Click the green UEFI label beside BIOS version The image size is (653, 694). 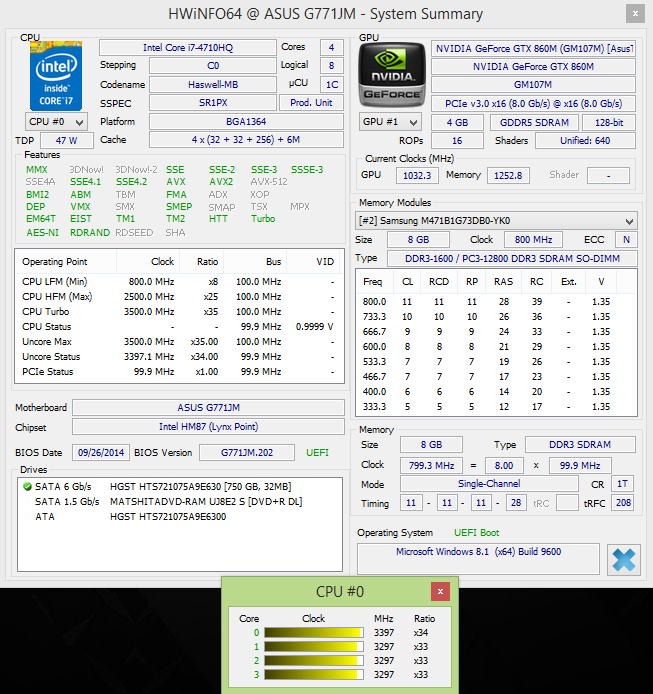(317, 453)
